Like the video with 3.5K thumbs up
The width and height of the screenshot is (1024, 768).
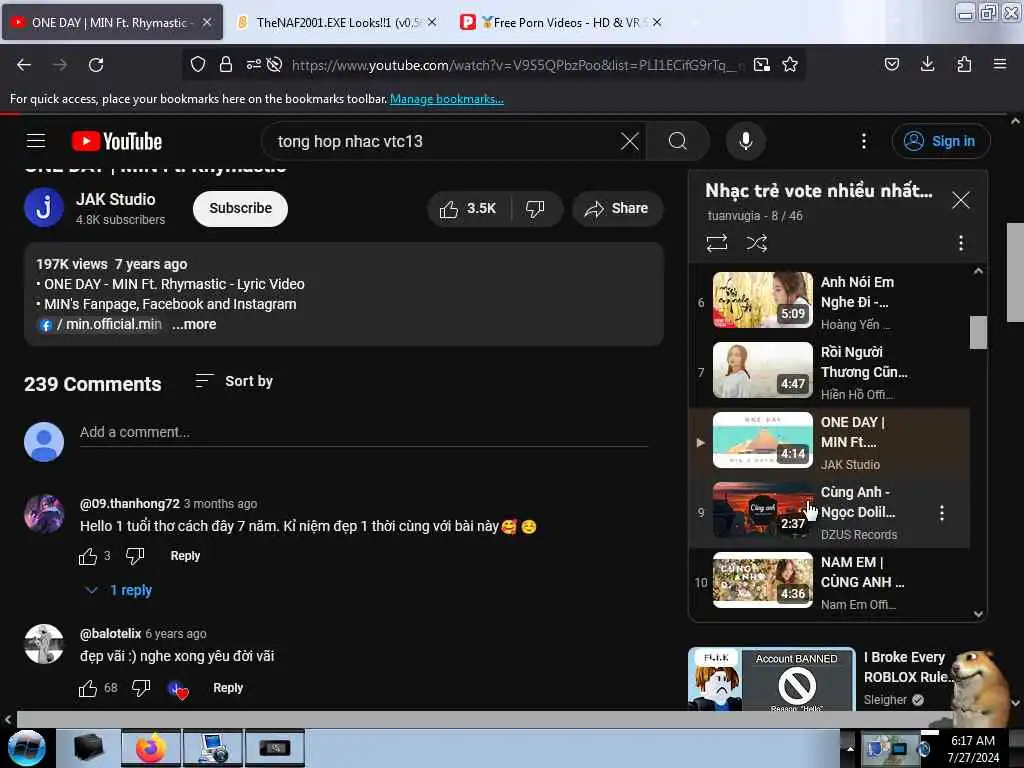point(468,209)
